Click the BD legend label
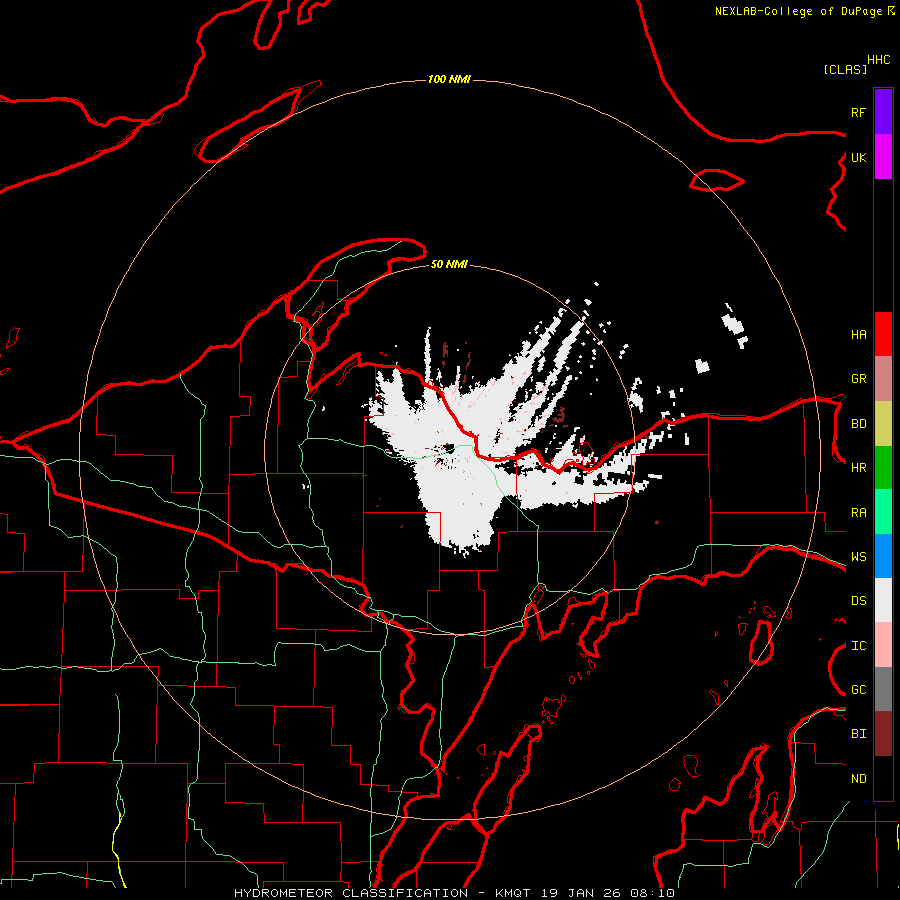 [858, 424]
